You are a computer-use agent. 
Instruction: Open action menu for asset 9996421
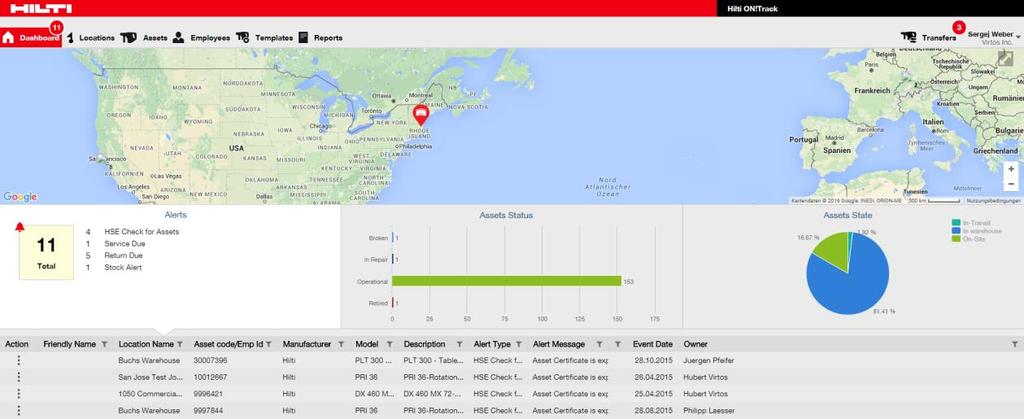coord(18,394)
